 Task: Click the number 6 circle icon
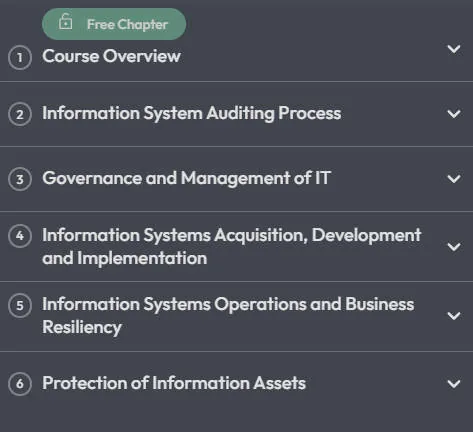(x=20, y=384)
